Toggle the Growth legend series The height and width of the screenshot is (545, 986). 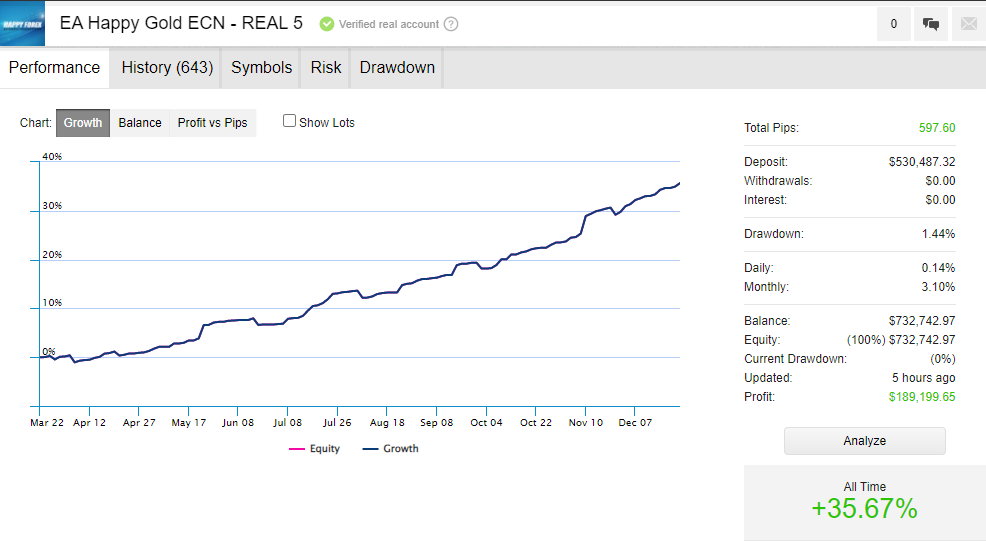coord(391,448)
